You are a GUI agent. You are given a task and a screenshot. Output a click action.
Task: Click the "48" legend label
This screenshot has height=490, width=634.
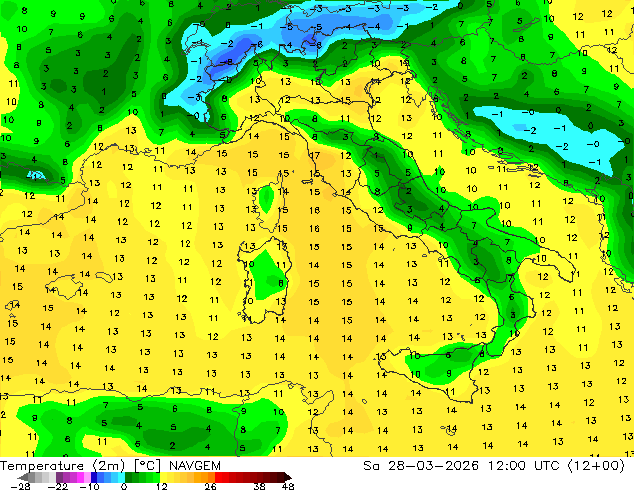coord(288,486)
